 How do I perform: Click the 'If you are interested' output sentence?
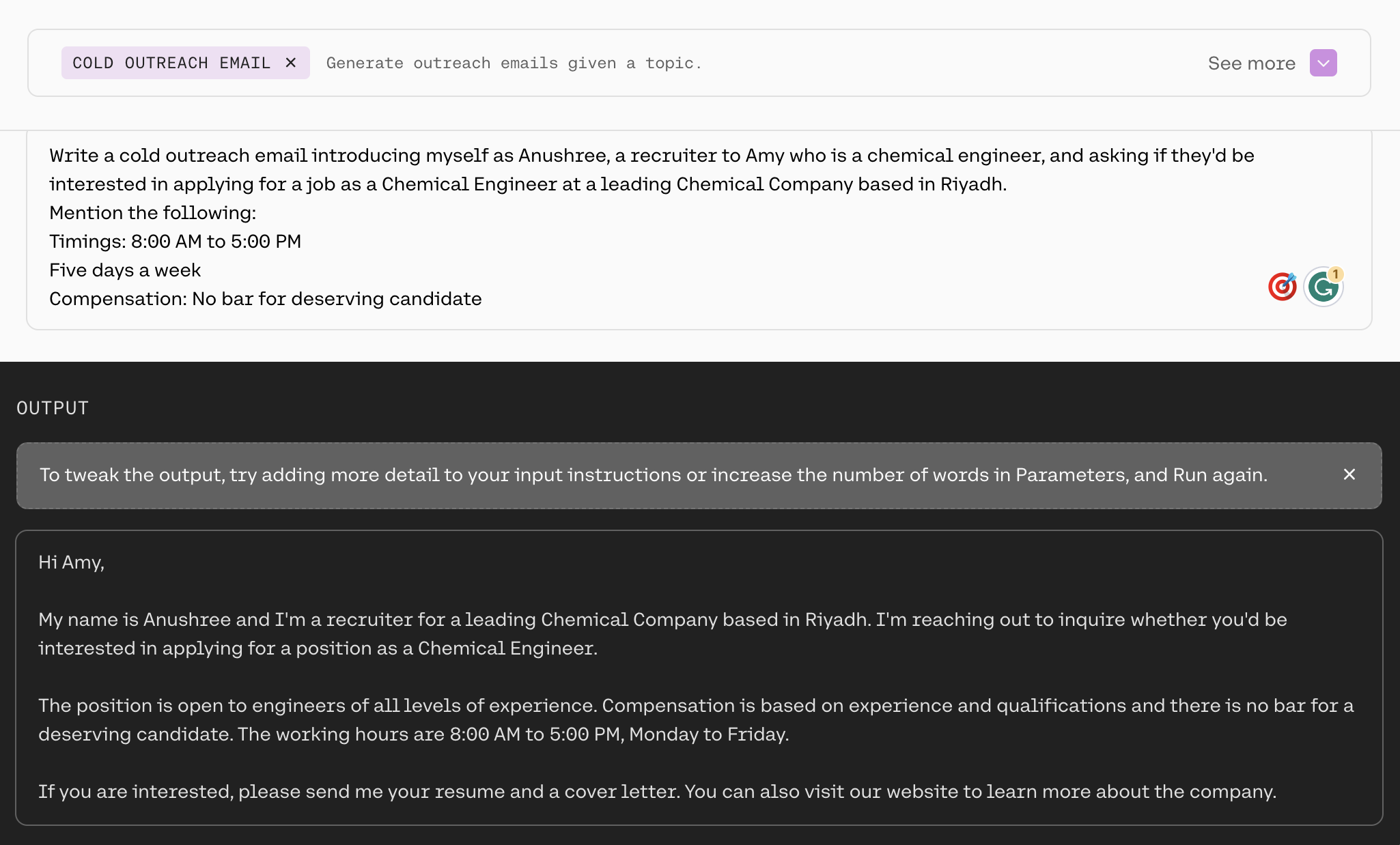point(657,792)
